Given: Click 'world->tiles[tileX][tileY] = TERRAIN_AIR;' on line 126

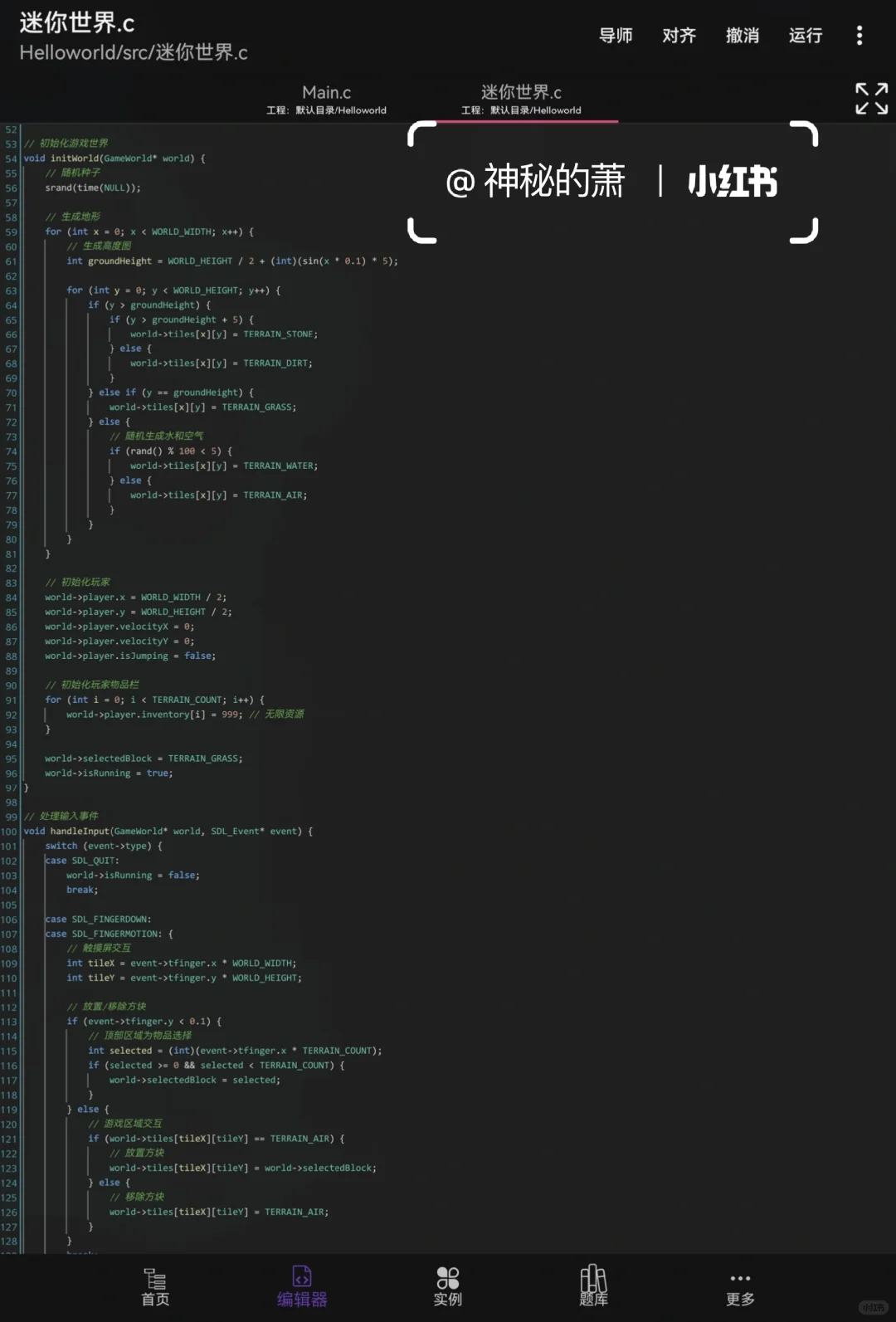Looking at the screenshot, I should [x=219, y=1212].
